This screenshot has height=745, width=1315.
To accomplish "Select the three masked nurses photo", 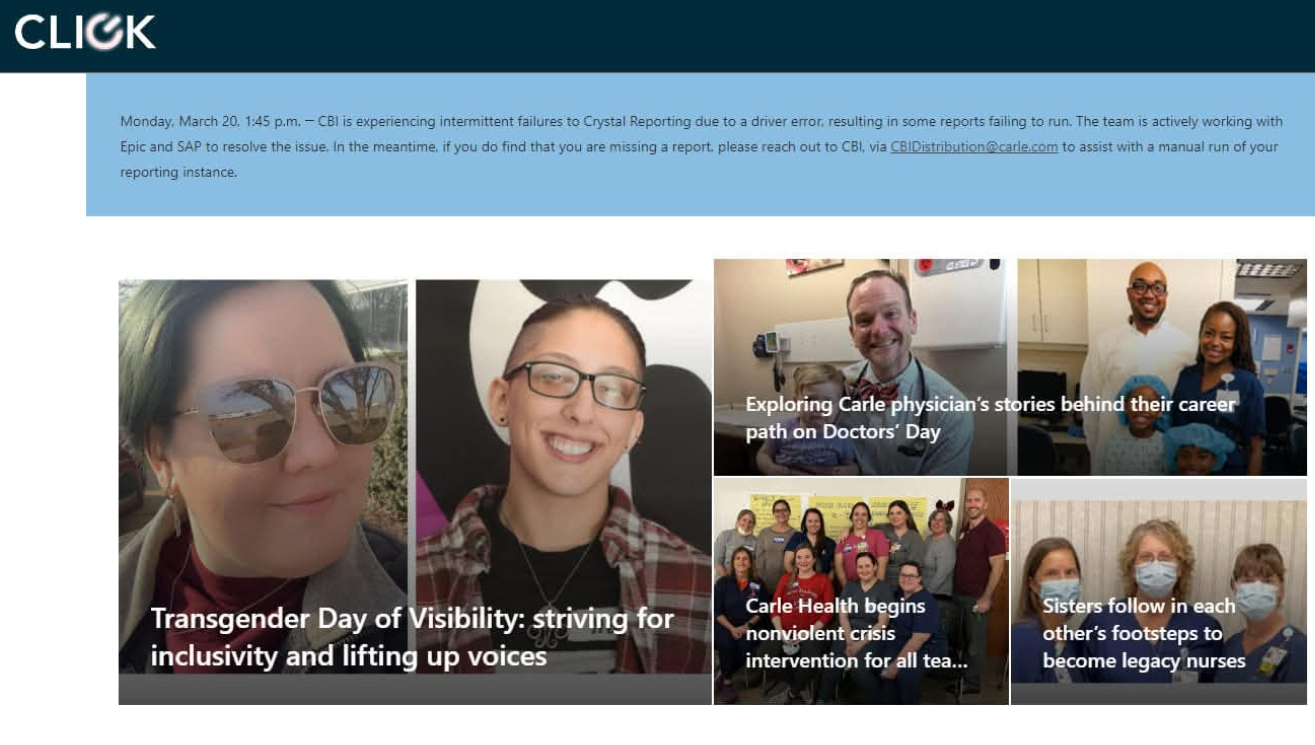I will click(x=1159, y=581).
